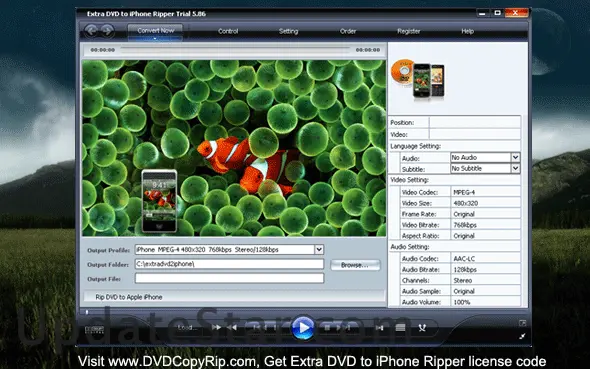
Task: Click the clownfish video preview area
Action: point(234,148)
